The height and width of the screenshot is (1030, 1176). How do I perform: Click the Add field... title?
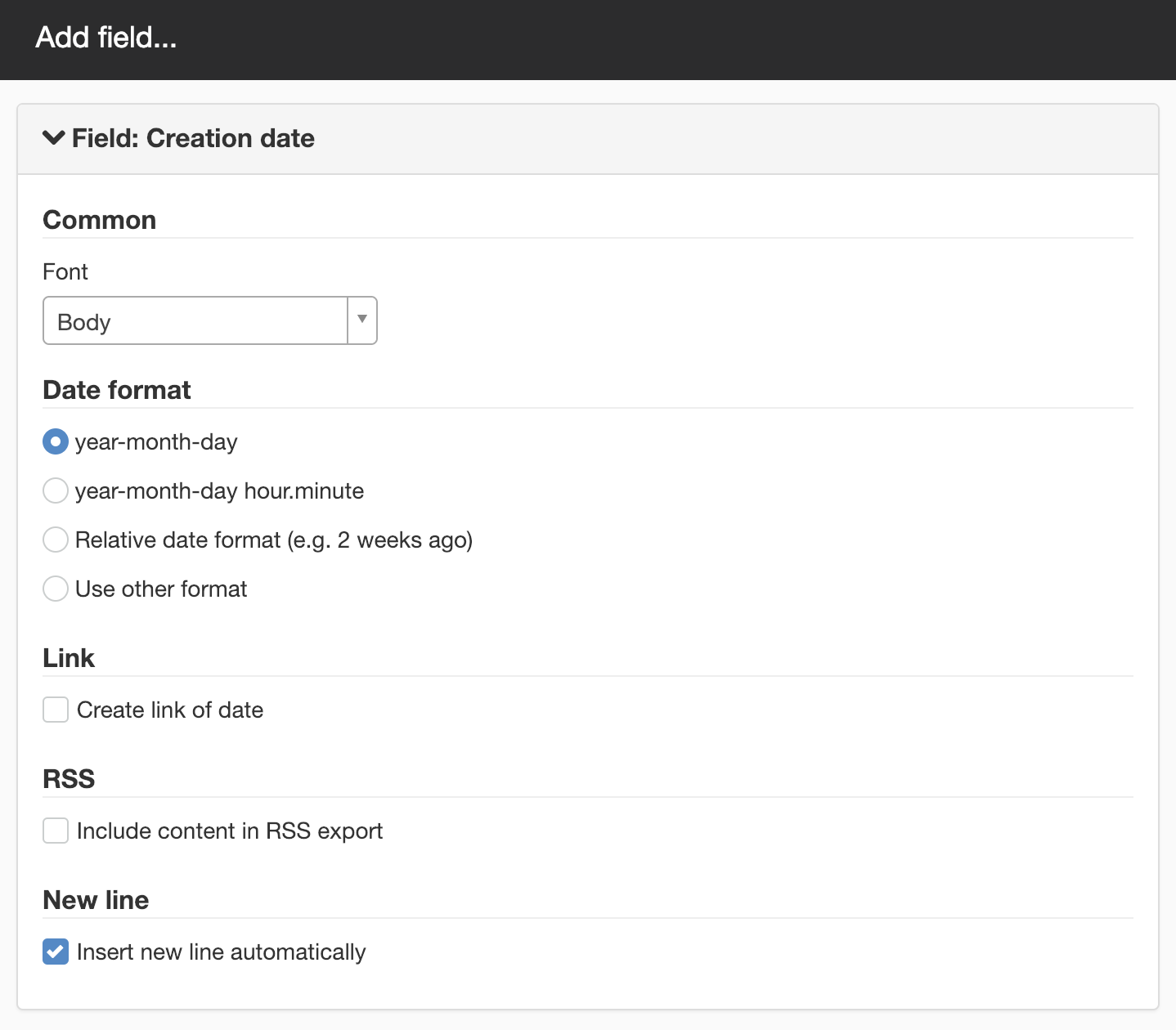pos(106,38)
